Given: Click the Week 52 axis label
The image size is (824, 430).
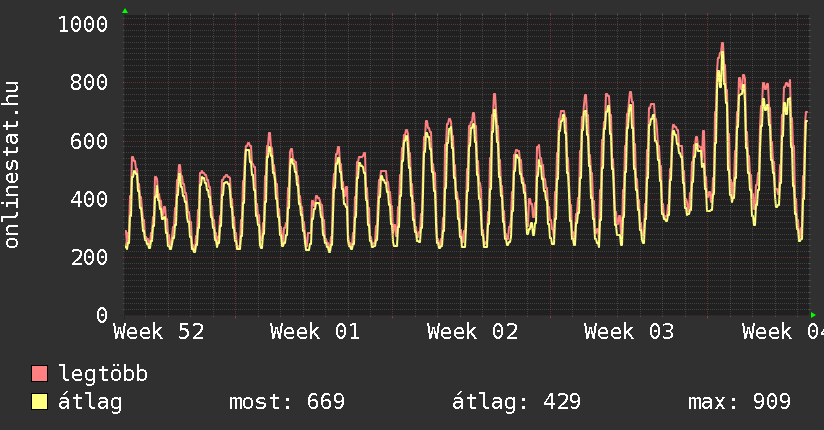Looking at the screenshot, I should (159, 332).
